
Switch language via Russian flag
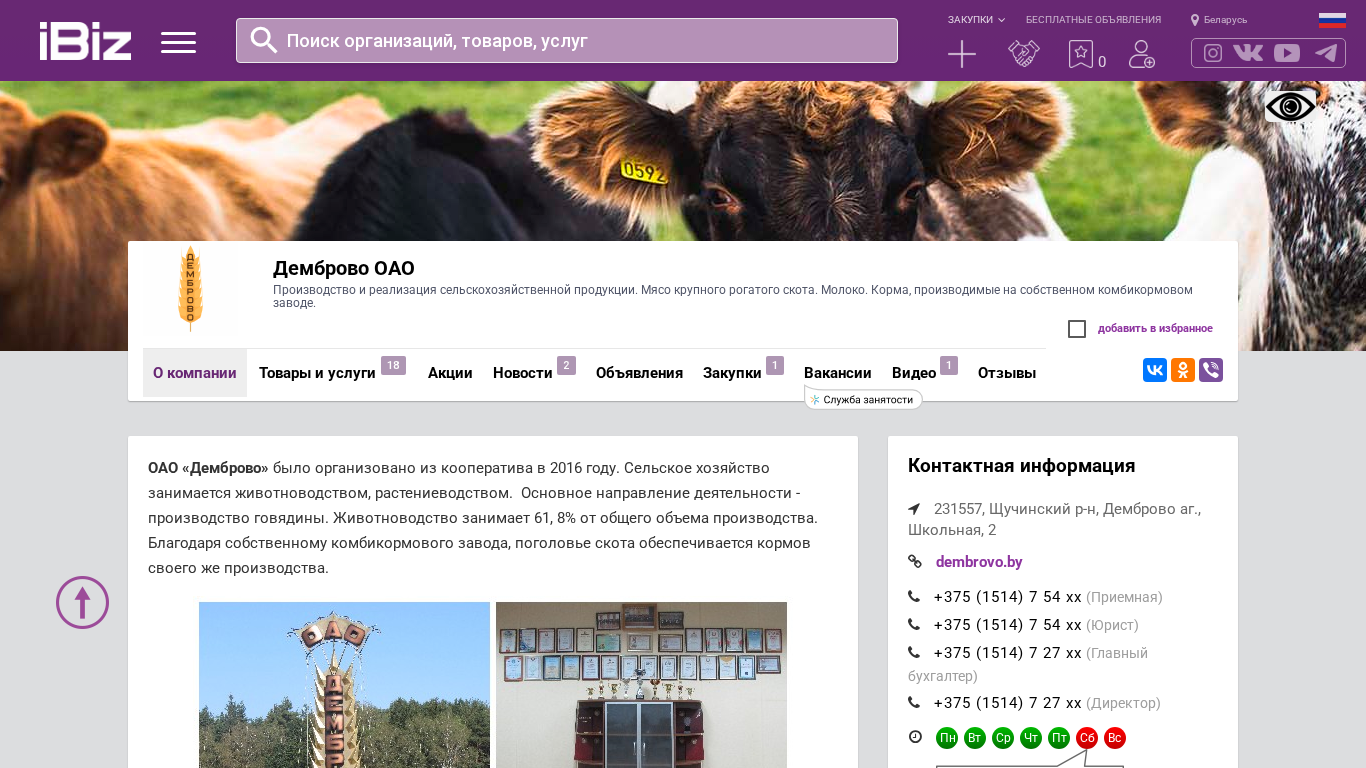(x=1332, y=20)
